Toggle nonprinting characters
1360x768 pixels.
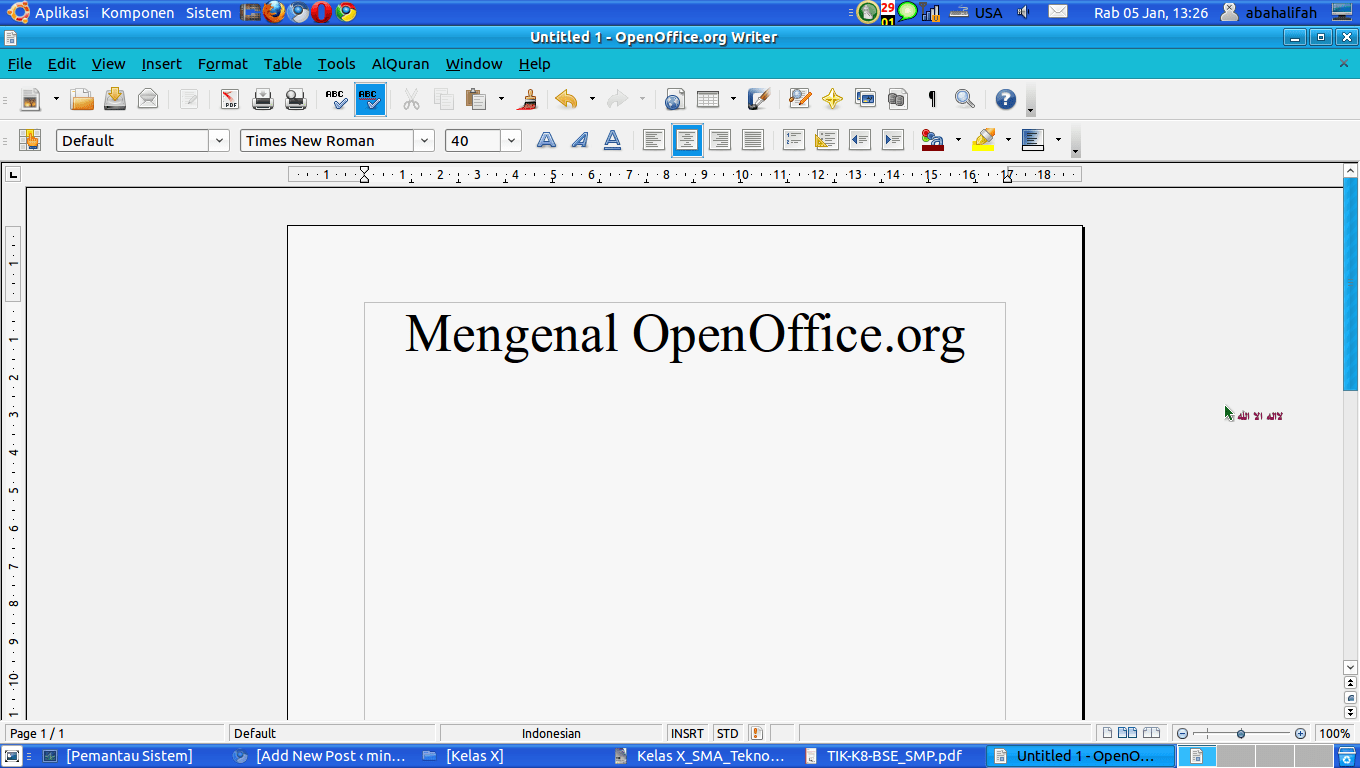click(x=932, y=99)
